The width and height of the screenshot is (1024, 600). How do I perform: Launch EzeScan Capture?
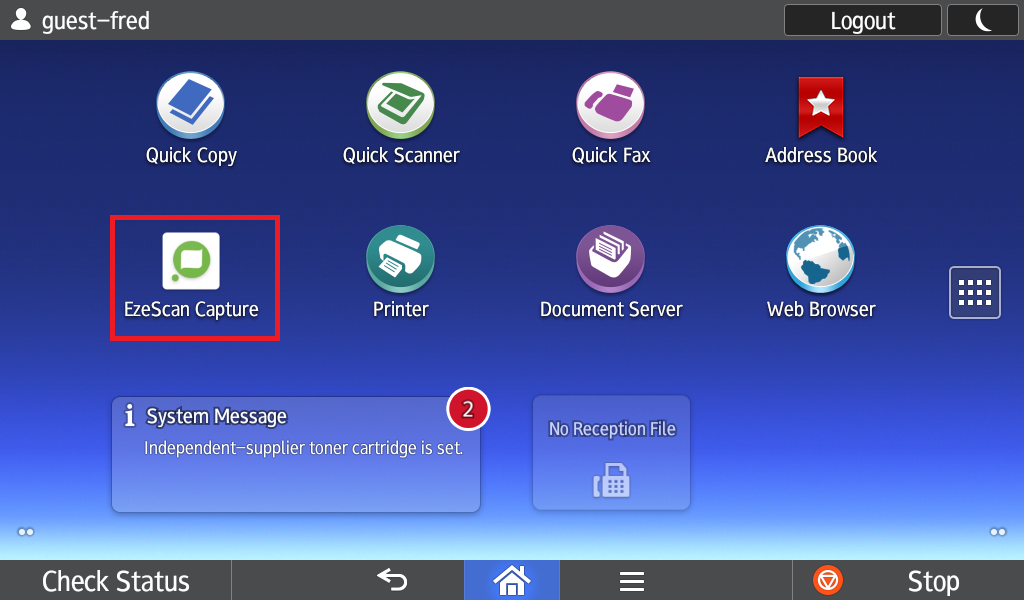[192, 262]
